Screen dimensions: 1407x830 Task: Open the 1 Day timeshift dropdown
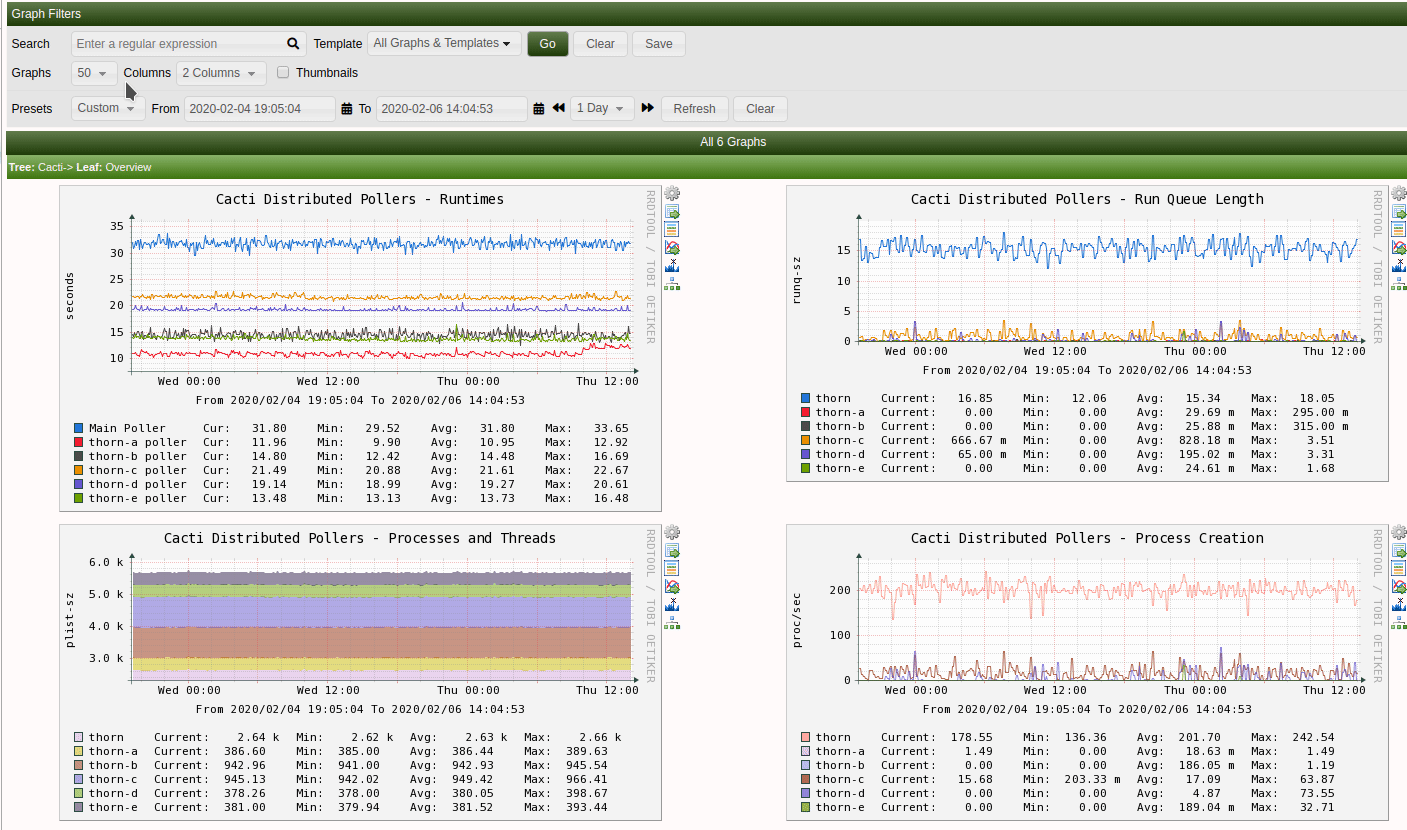point(602,108)
